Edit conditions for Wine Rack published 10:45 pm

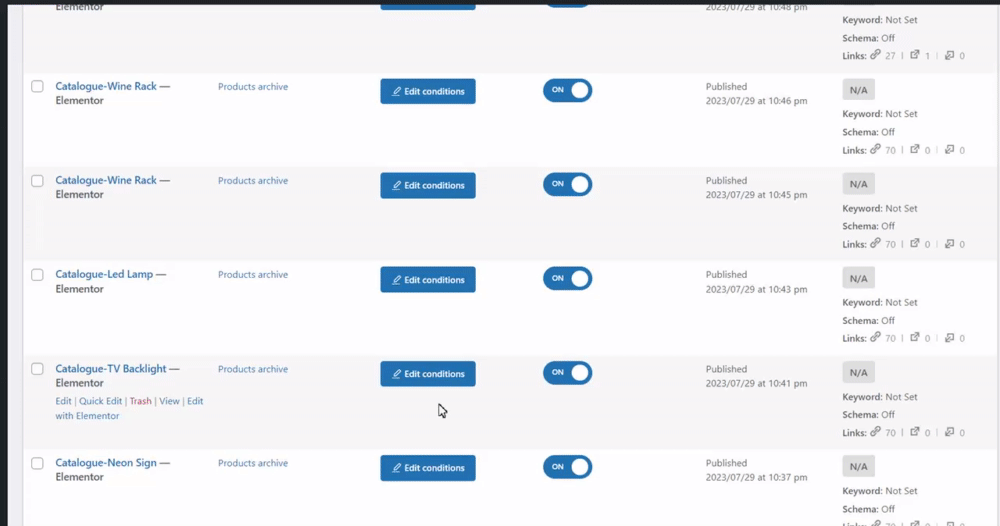428,186
